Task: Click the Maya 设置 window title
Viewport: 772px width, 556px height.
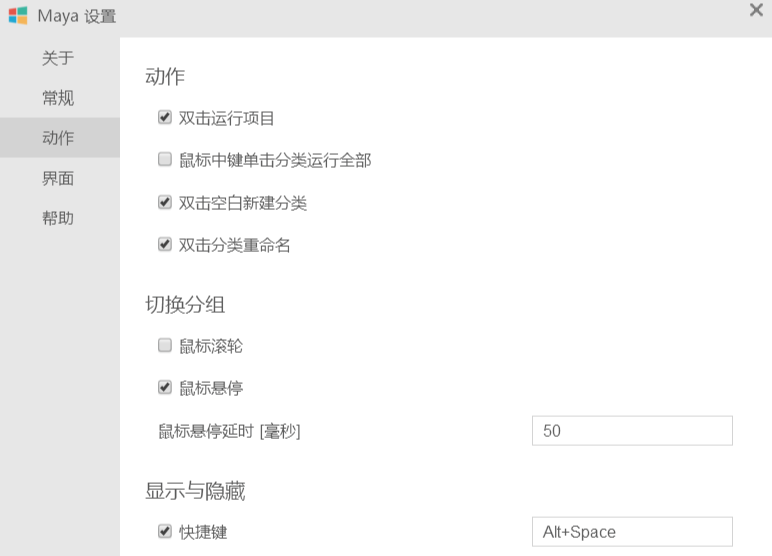Action: 77,16
